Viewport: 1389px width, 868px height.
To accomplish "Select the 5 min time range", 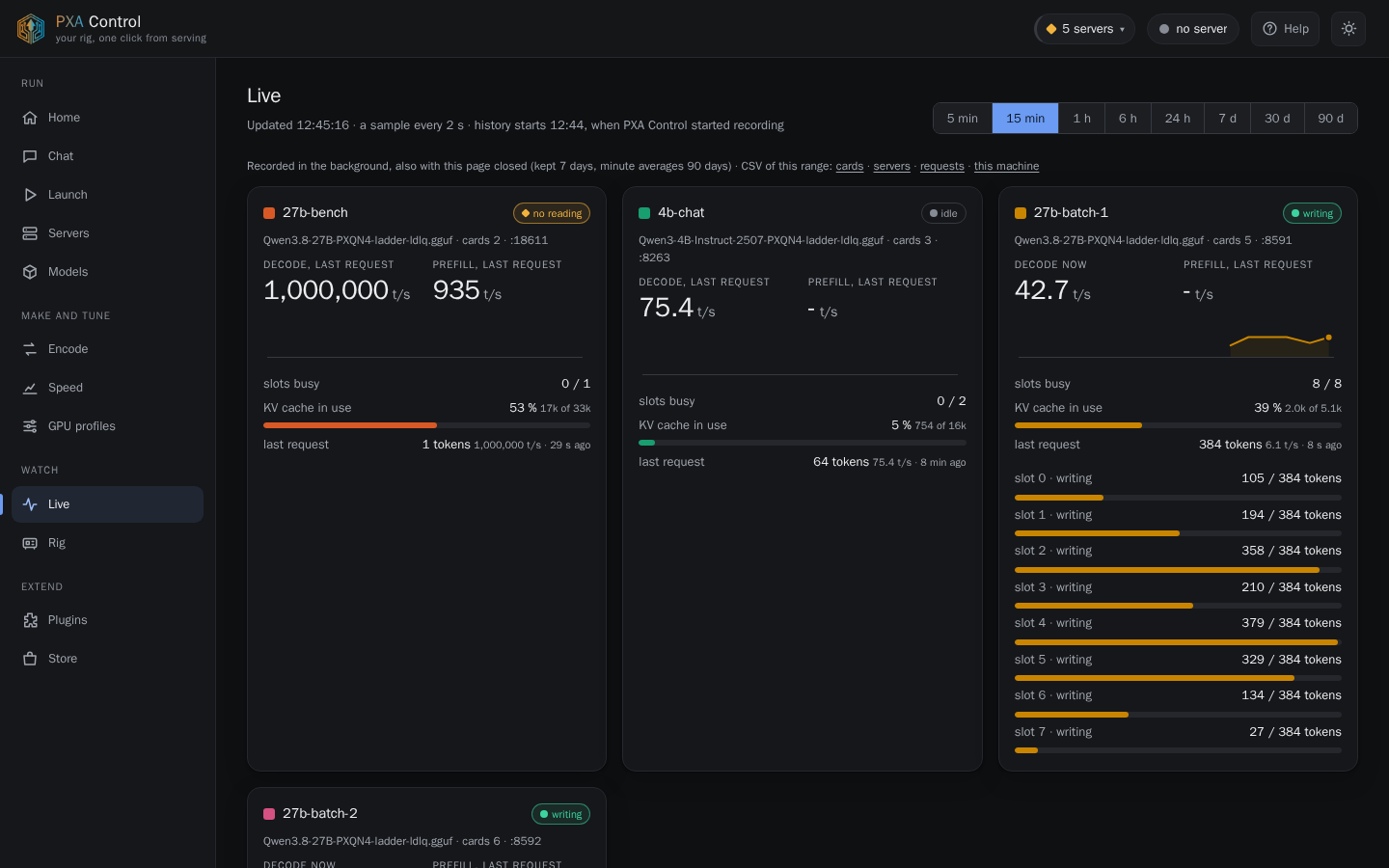I will point(963,119).
